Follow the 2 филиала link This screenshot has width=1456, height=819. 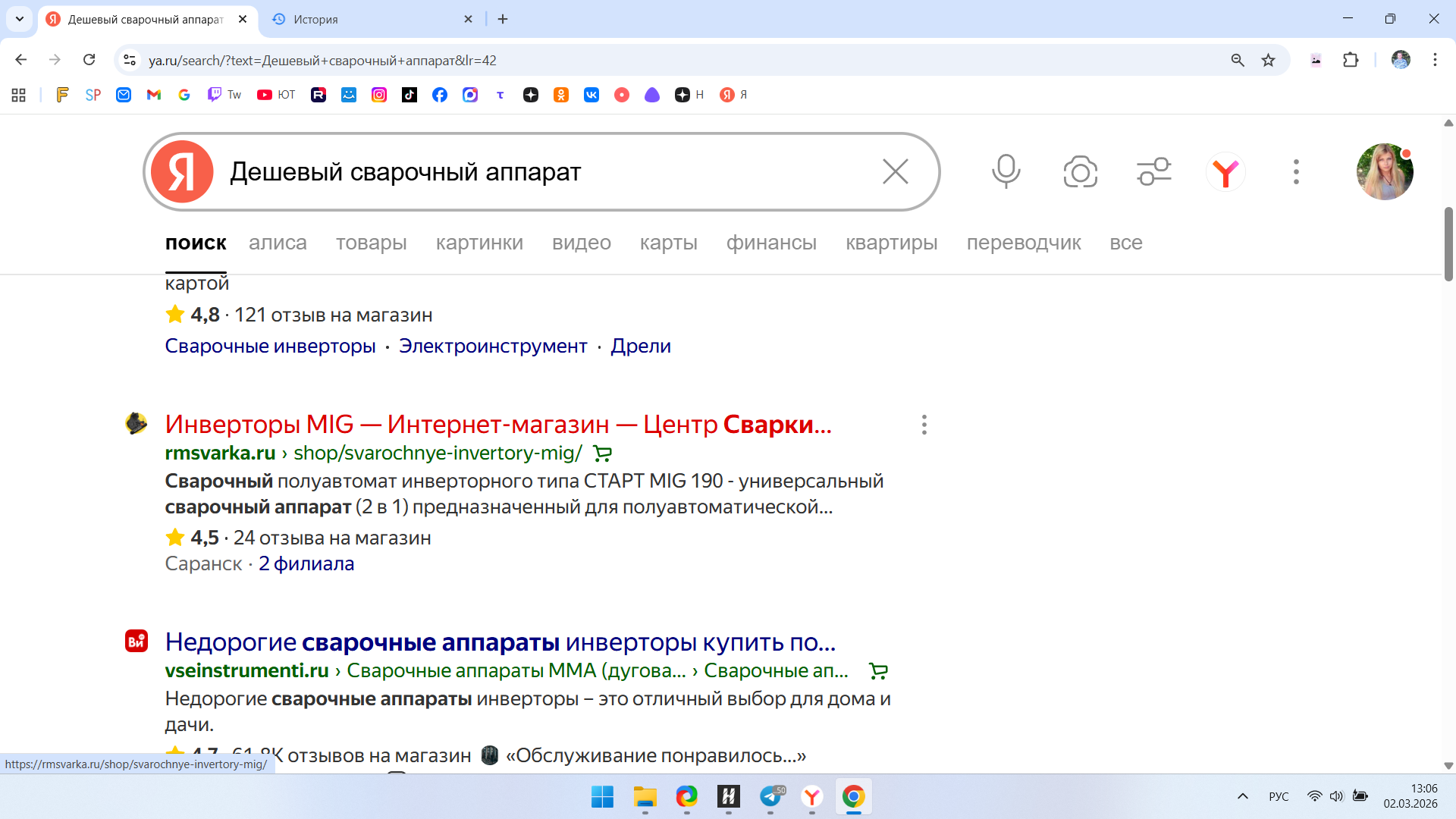point(306,563)
